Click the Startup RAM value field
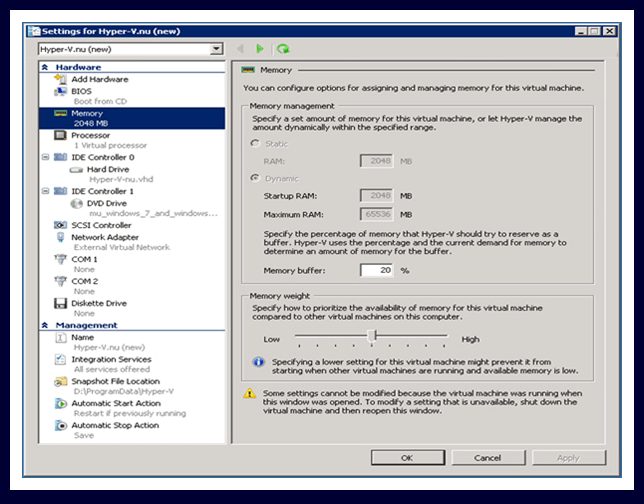Viewport: 644px width, 504px height. (x=376, y=196)
